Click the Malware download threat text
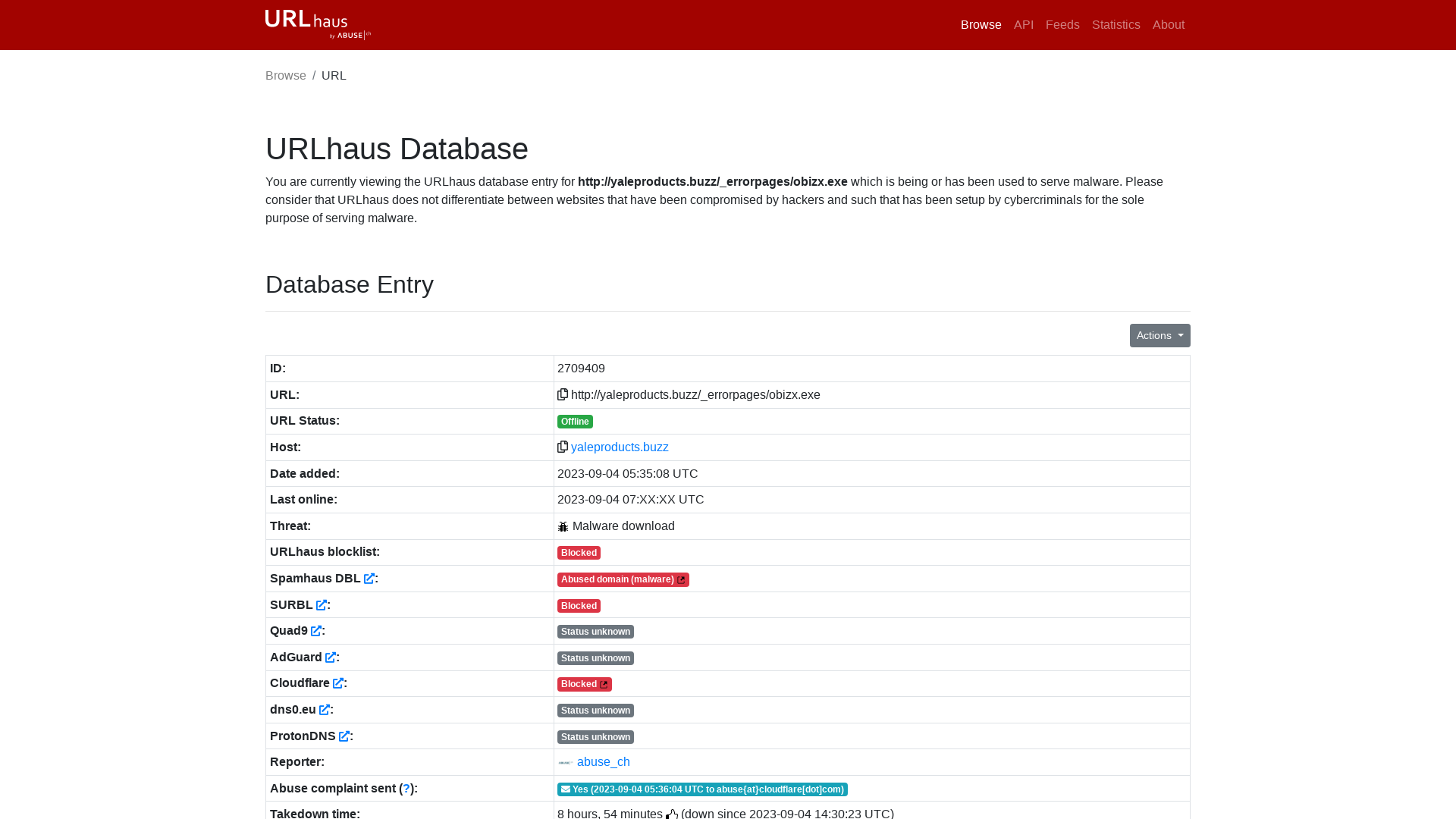Viewport: 1456px width, 819px height. [623, 526]
